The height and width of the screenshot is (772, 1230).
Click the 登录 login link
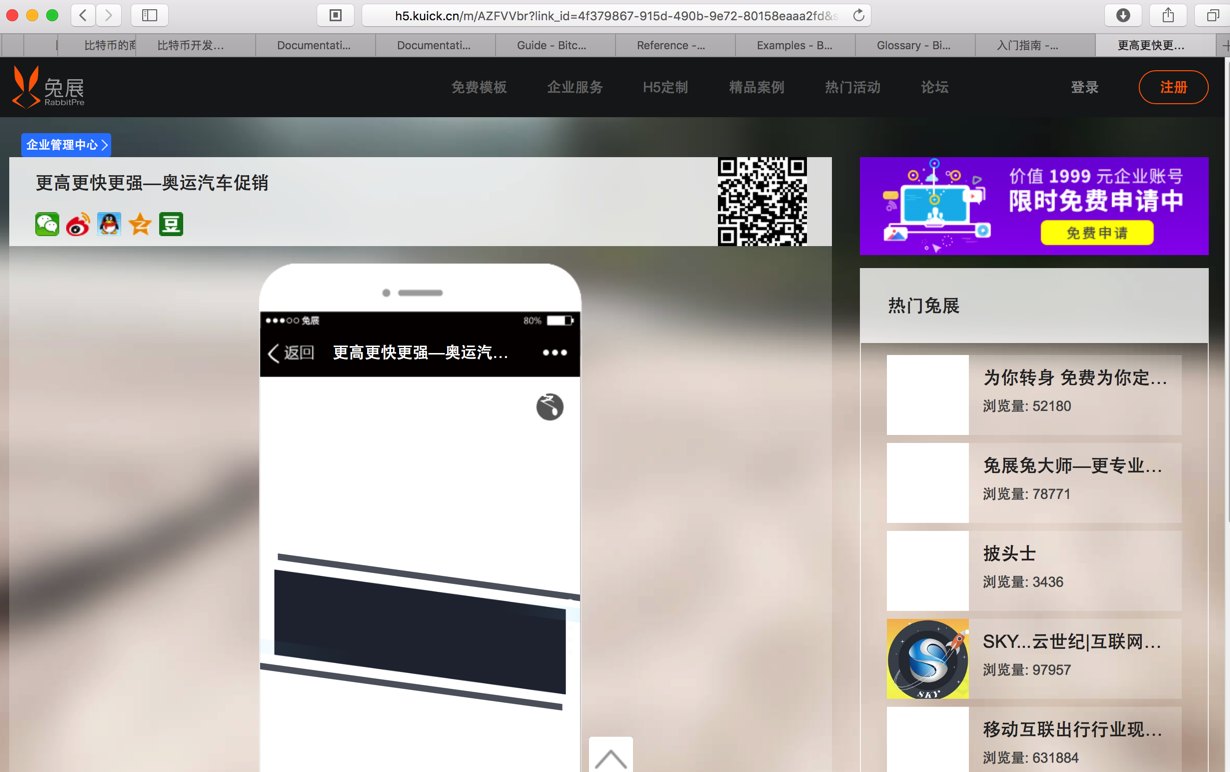pos(1085,88)
